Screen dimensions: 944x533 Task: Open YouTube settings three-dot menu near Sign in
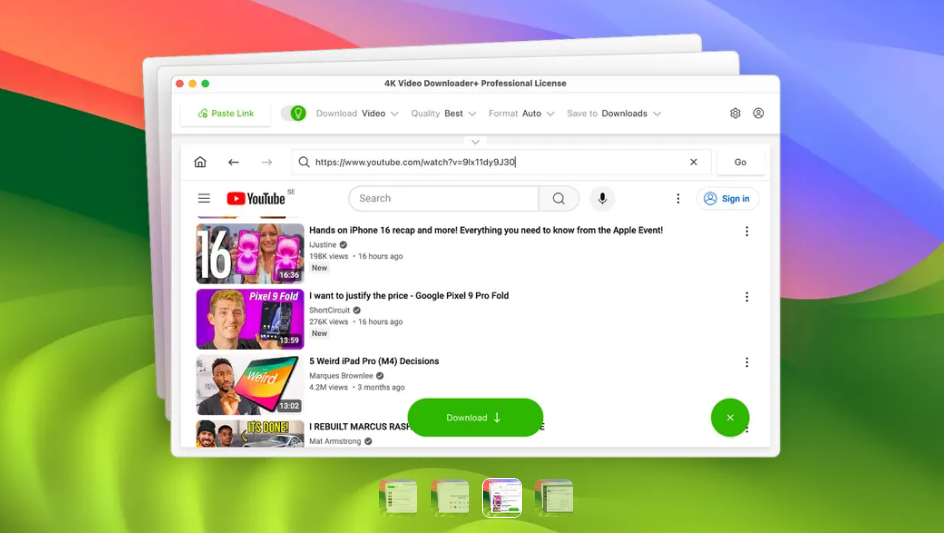tap(678, 198)
